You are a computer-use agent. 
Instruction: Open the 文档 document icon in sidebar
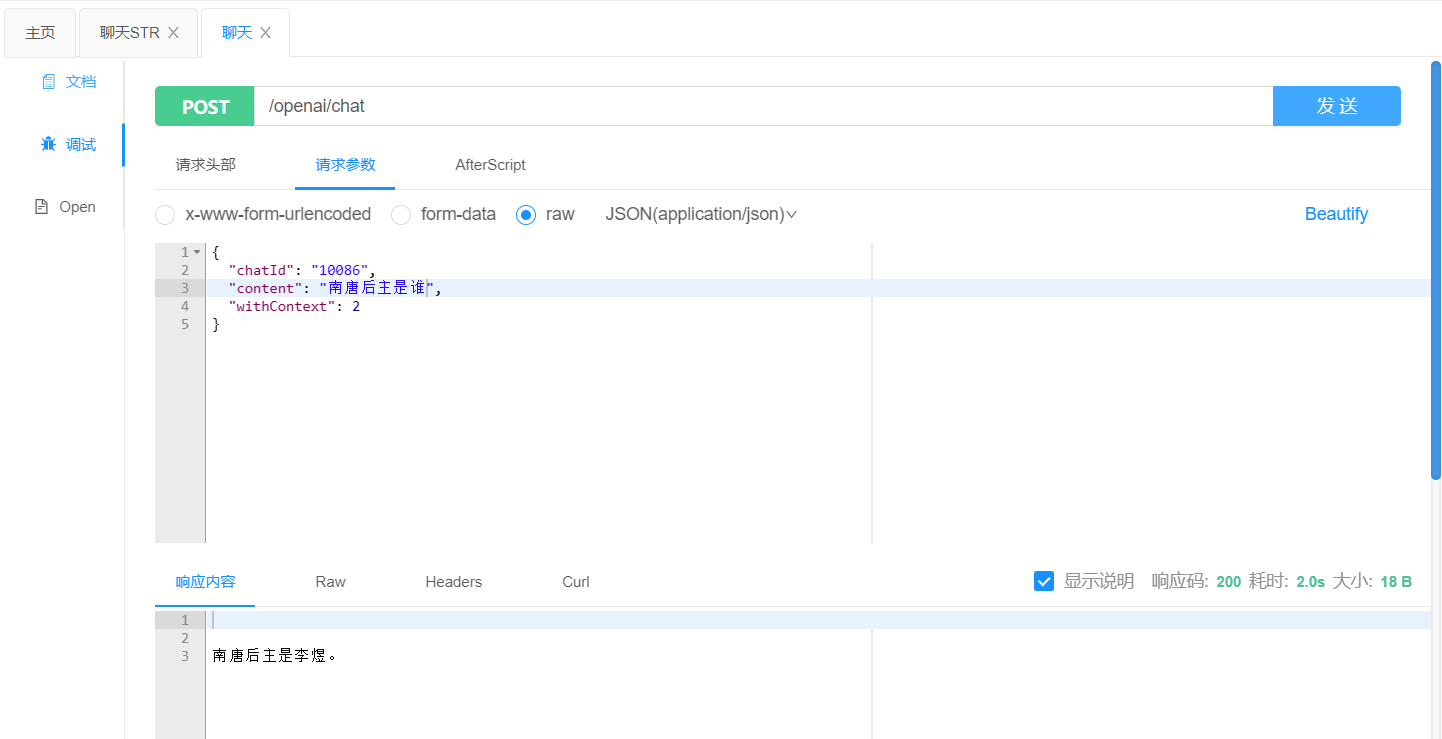(x=49, y=82)
